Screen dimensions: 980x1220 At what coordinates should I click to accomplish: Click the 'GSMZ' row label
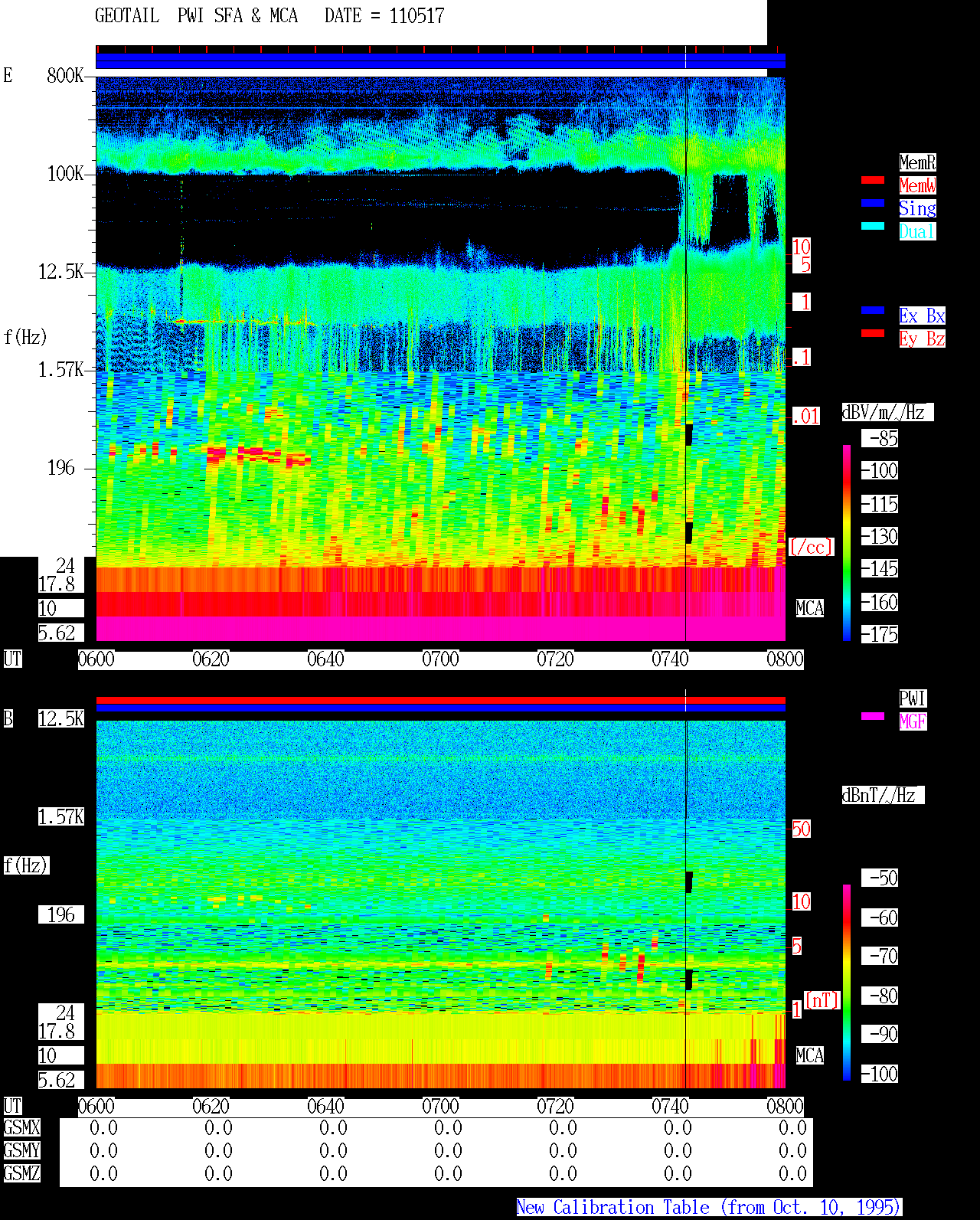click(x=21, y=1173)
